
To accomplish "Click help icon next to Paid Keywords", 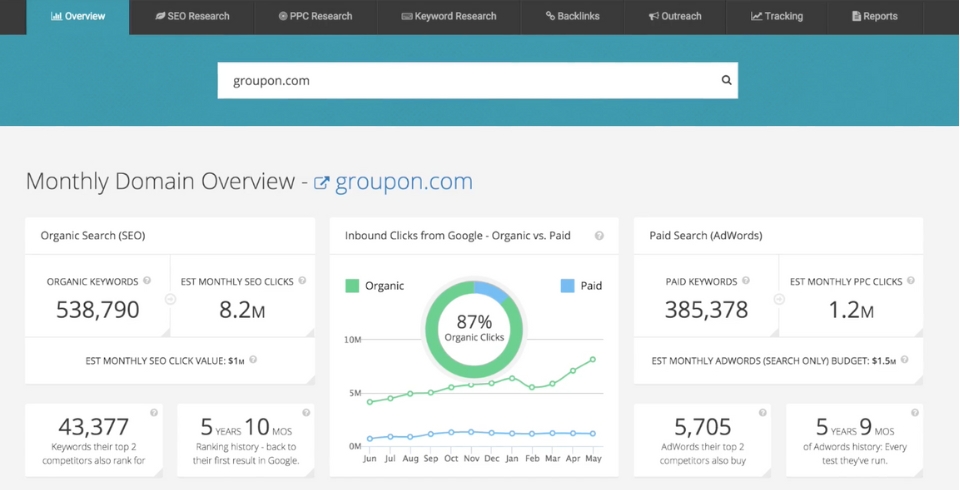I will pyautogui.click(x=746, y=281).
